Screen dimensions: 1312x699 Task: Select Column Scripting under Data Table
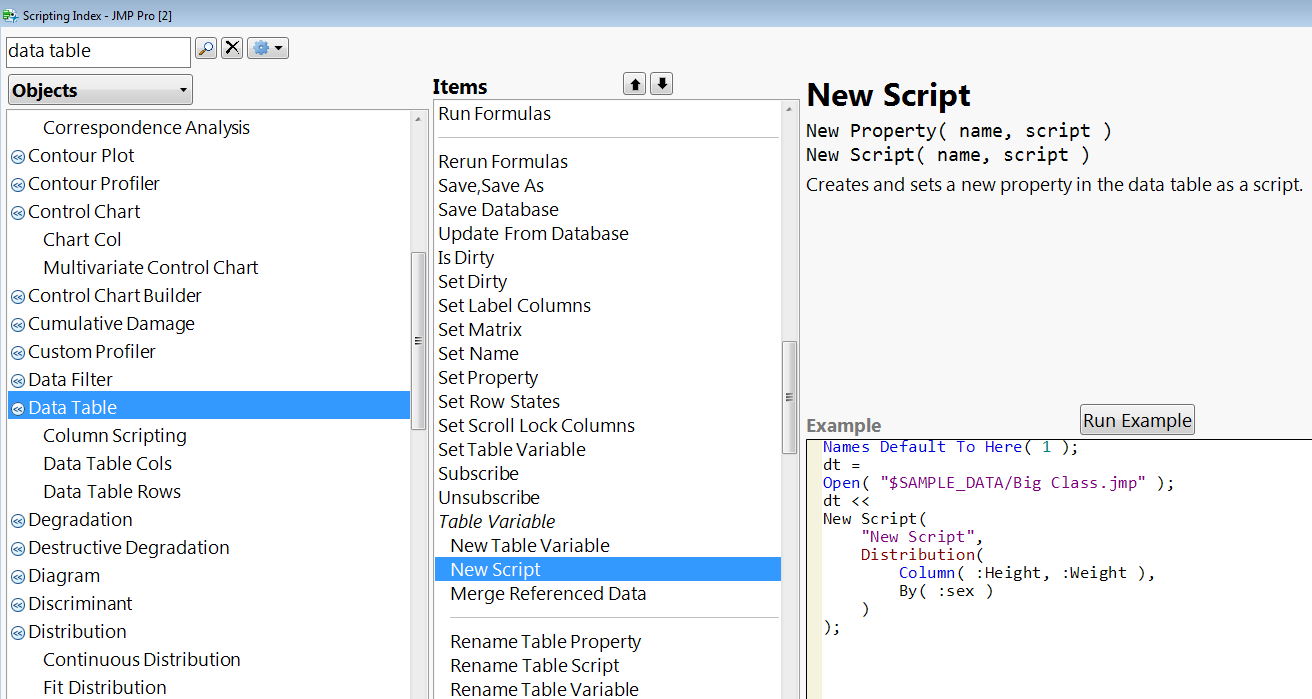coord(115,435)
